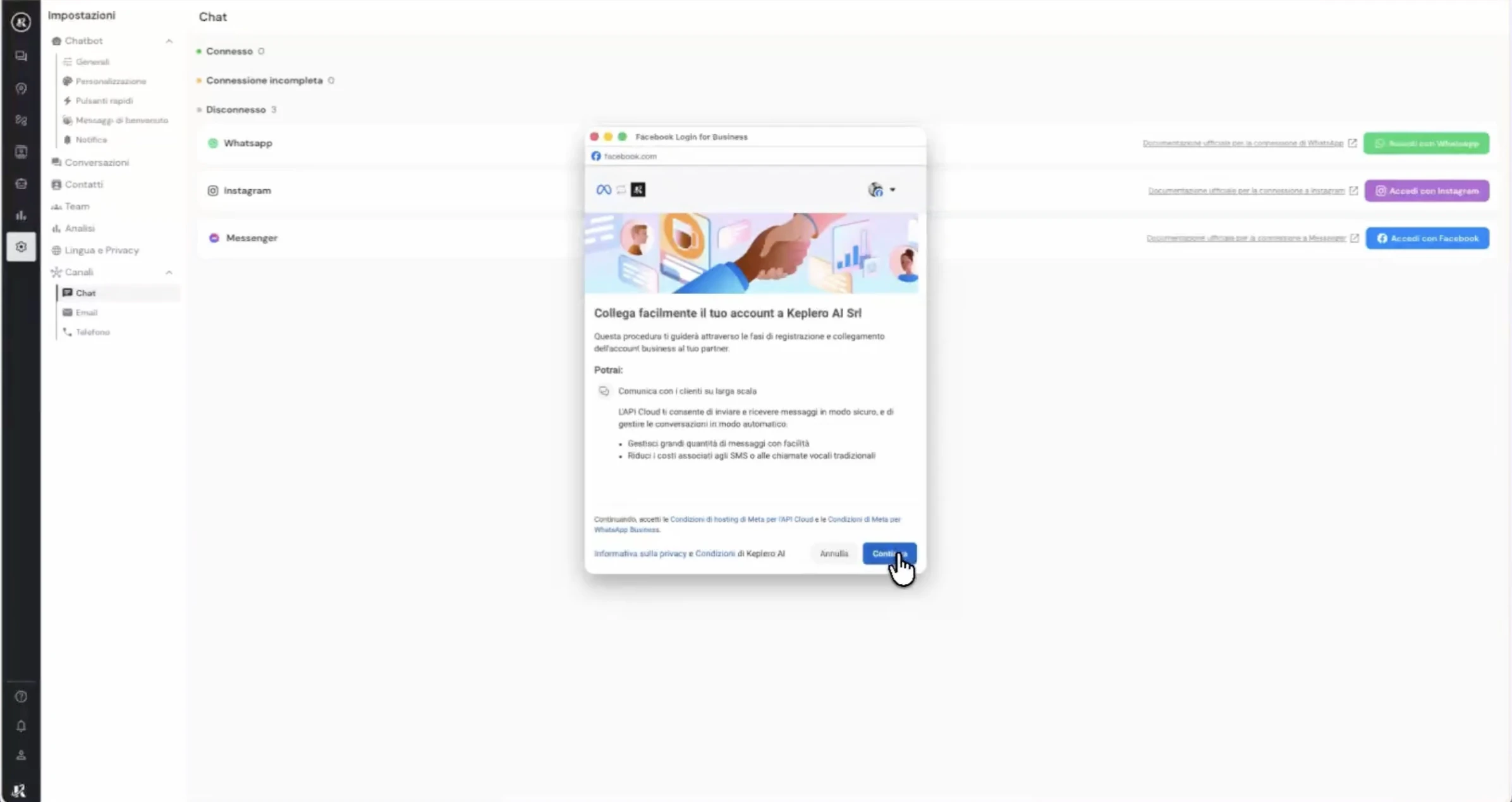Select the settings gear icon in left rail
Viewport: 1512px width, 802px height.
click(21, 247)
